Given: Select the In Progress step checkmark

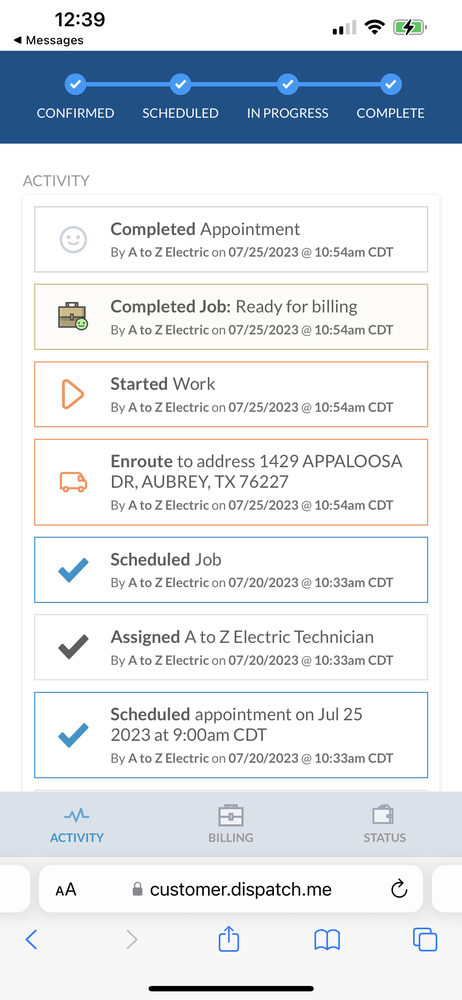Looking at the screenshot, I should tap(287, 84).
